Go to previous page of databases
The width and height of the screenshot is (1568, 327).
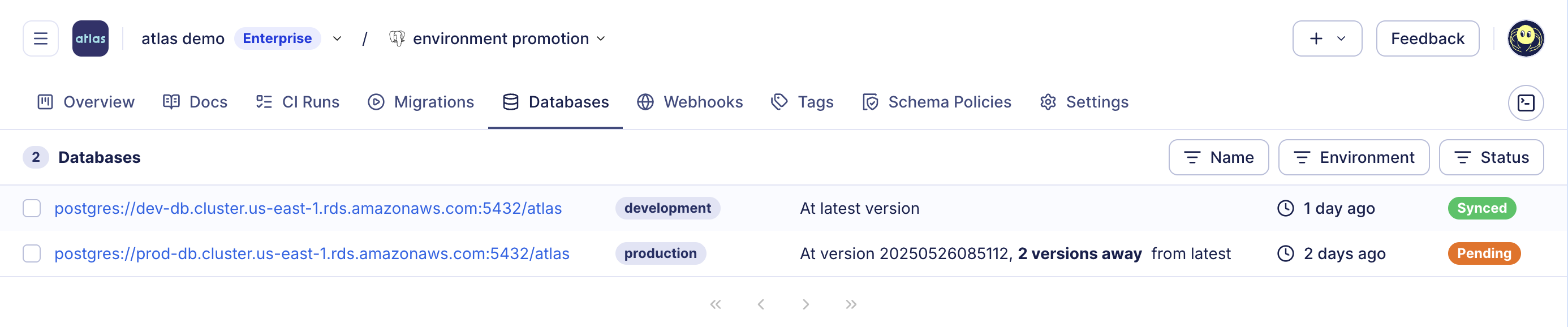[760, 304]
